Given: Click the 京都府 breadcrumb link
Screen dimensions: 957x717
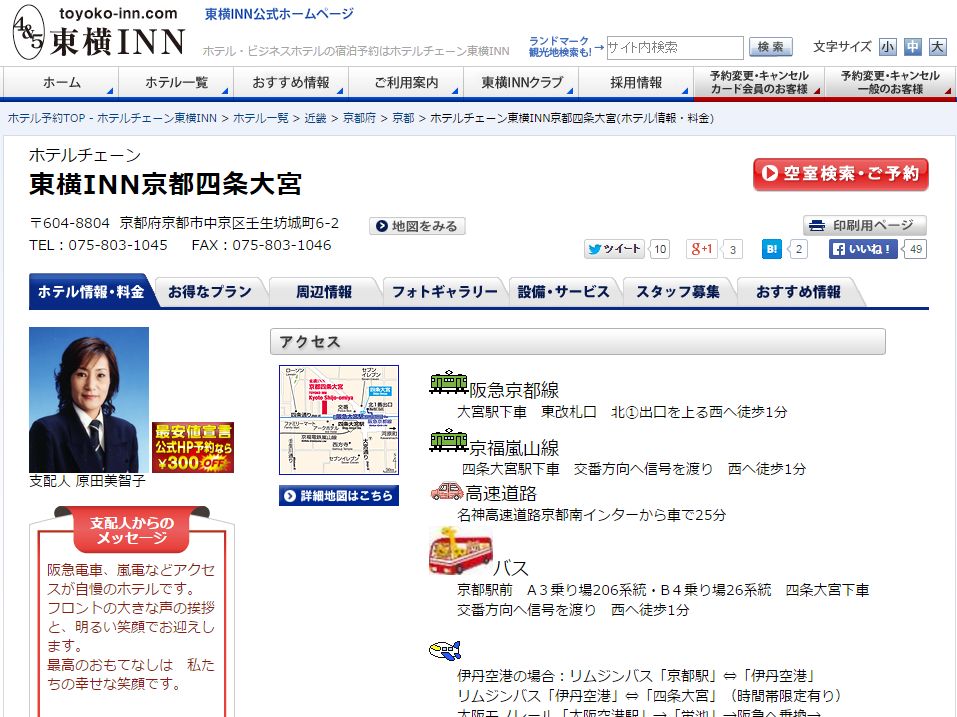Looking at the screenshot, I should click(x=359, y=118).
